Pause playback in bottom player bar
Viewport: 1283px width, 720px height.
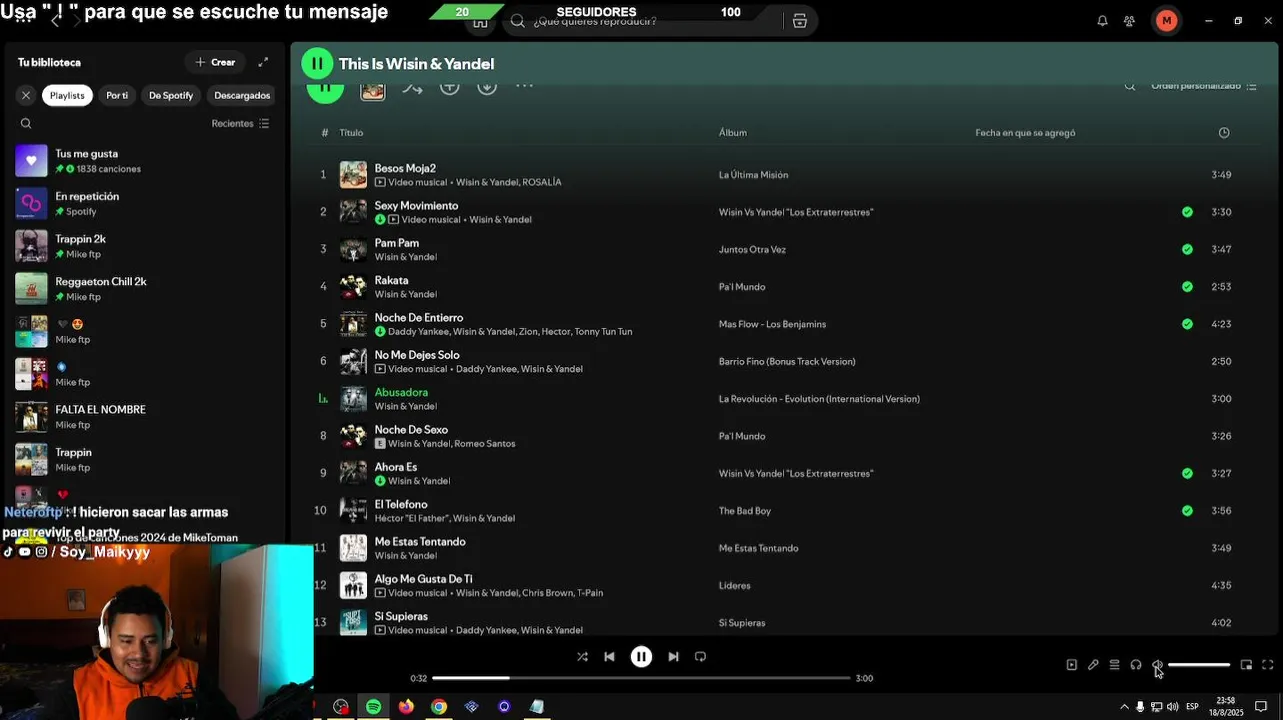641,657
